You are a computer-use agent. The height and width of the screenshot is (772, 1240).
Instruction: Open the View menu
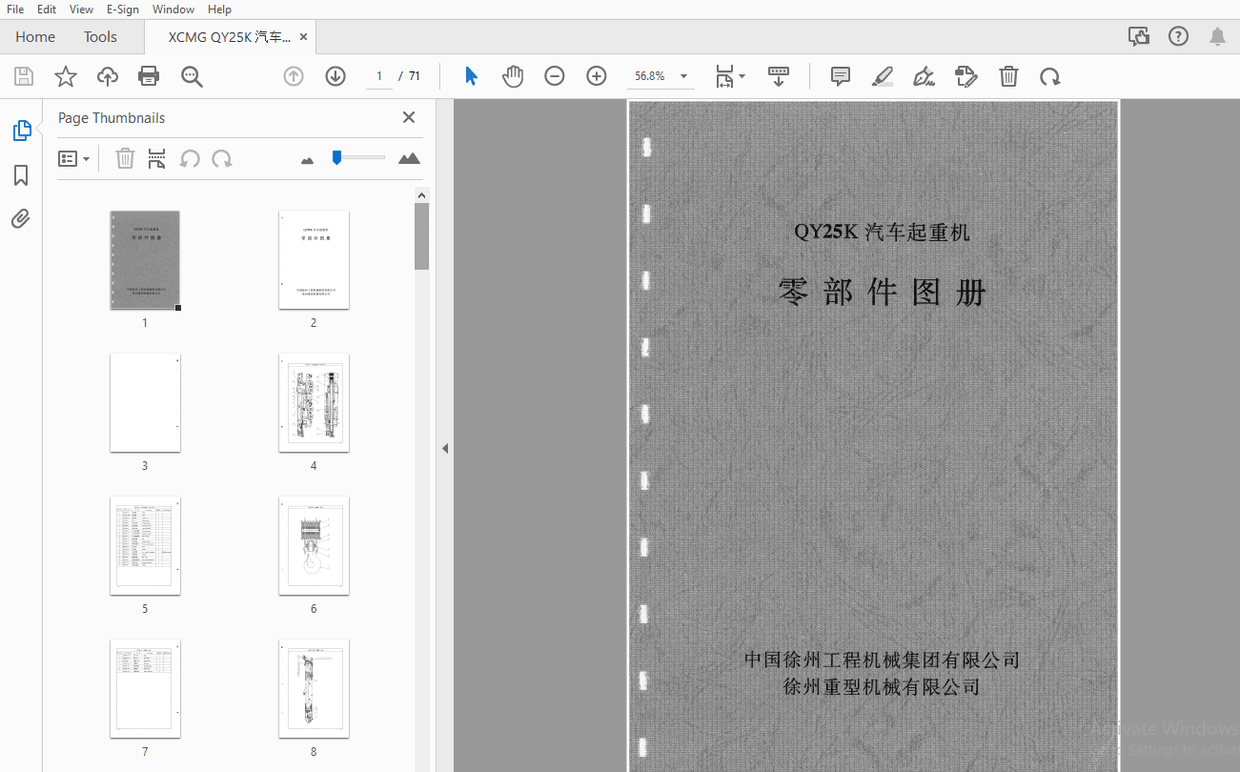point(81,9)
